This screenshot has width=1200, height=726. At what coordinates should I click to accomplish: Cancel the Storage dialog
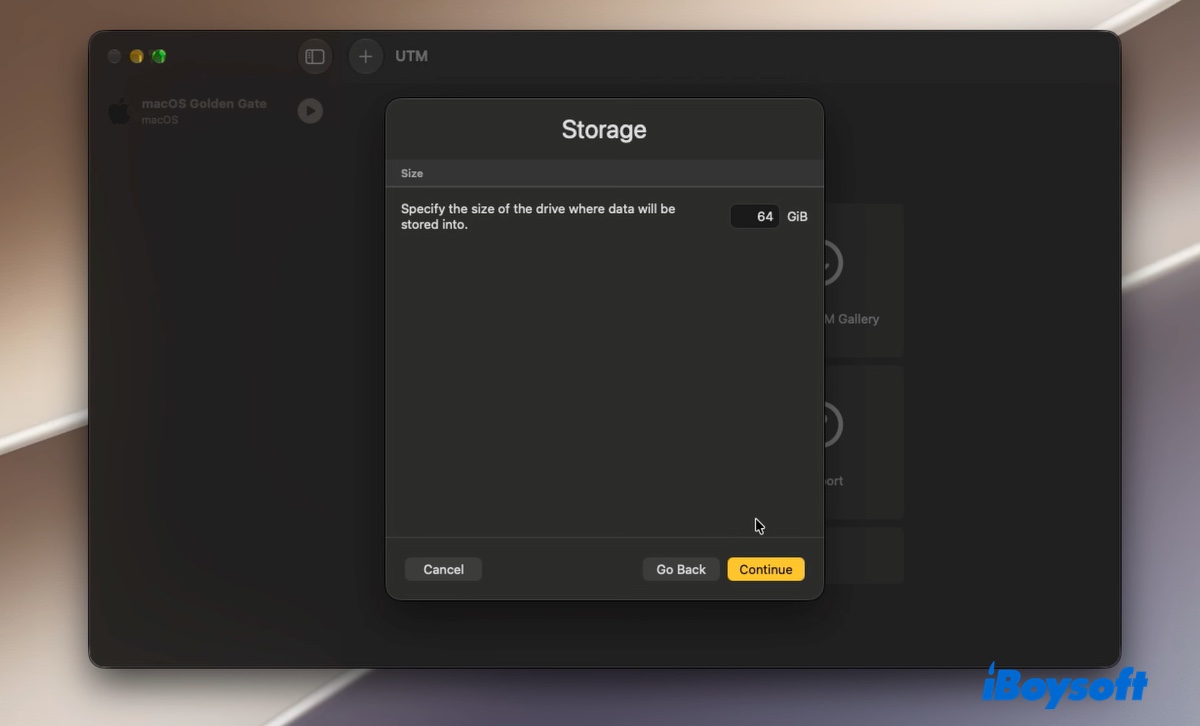[x=443, y=569]
